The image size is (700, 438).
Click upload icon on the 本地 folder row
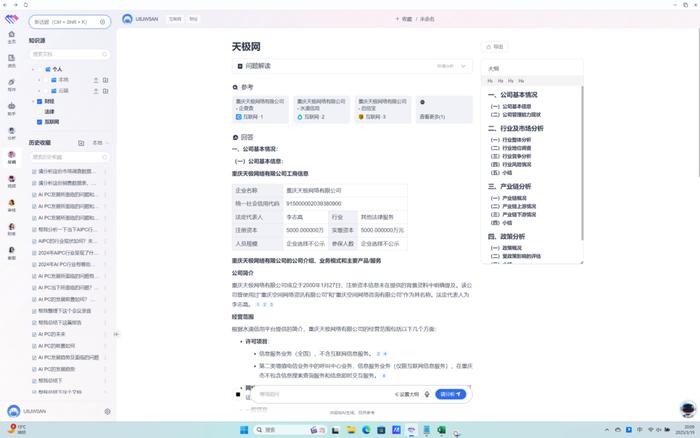pos(96,80)
